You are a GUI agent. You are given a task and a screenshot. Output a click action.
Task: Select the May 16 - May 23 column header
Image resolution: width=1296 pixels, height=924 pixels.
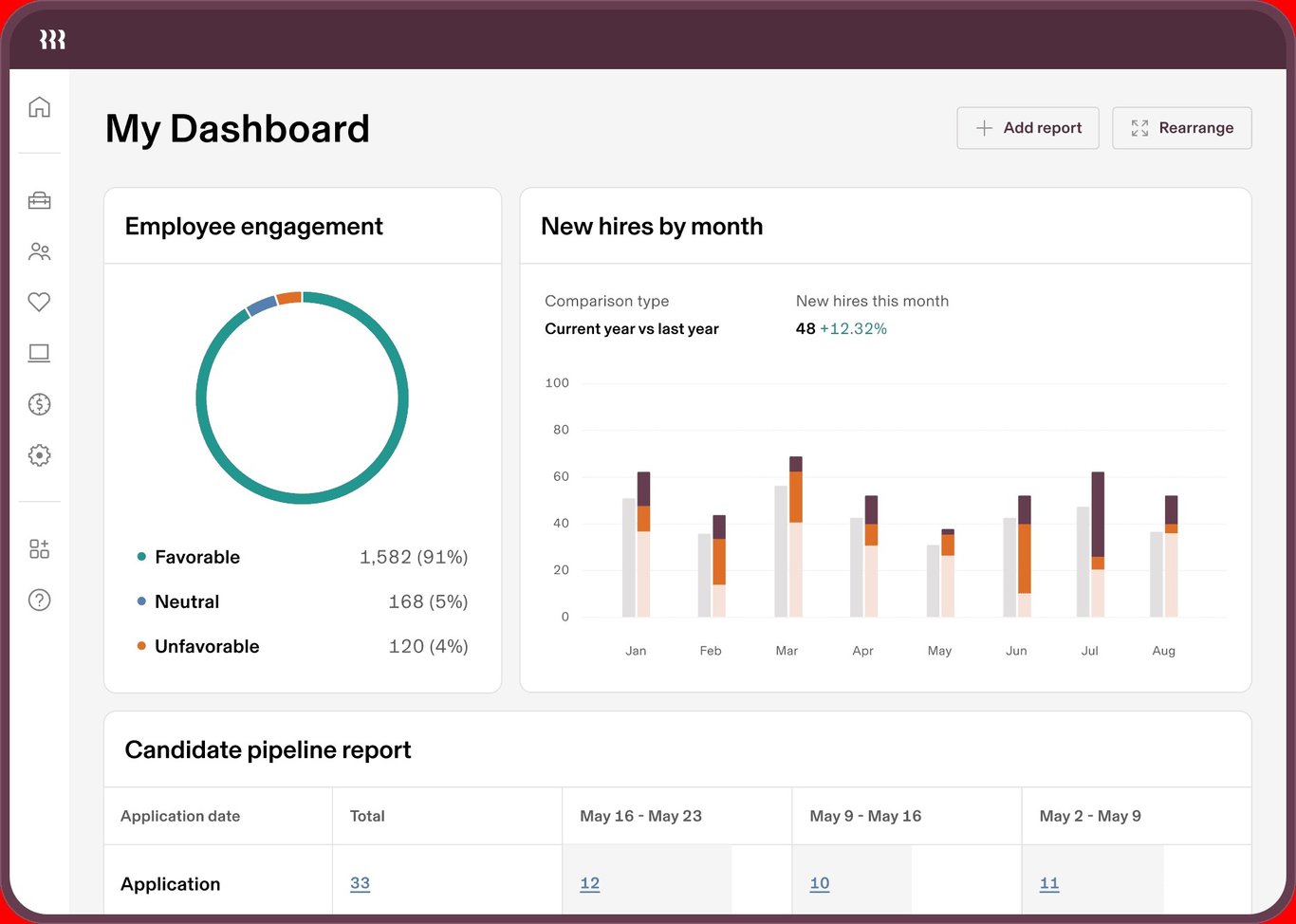[x=640, y=816]
